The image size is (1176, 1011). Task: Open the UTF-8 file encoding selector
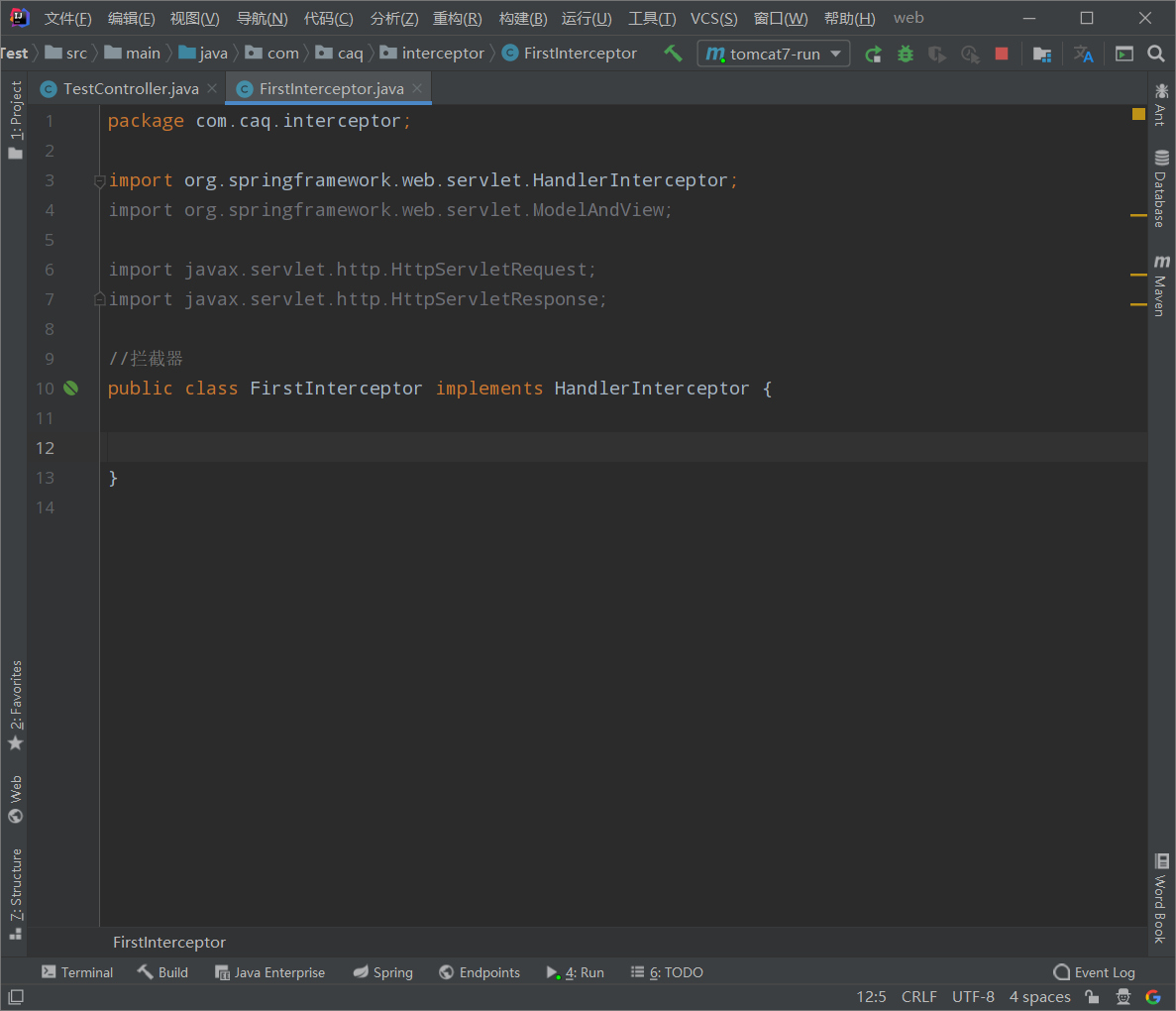click(973, 997)
